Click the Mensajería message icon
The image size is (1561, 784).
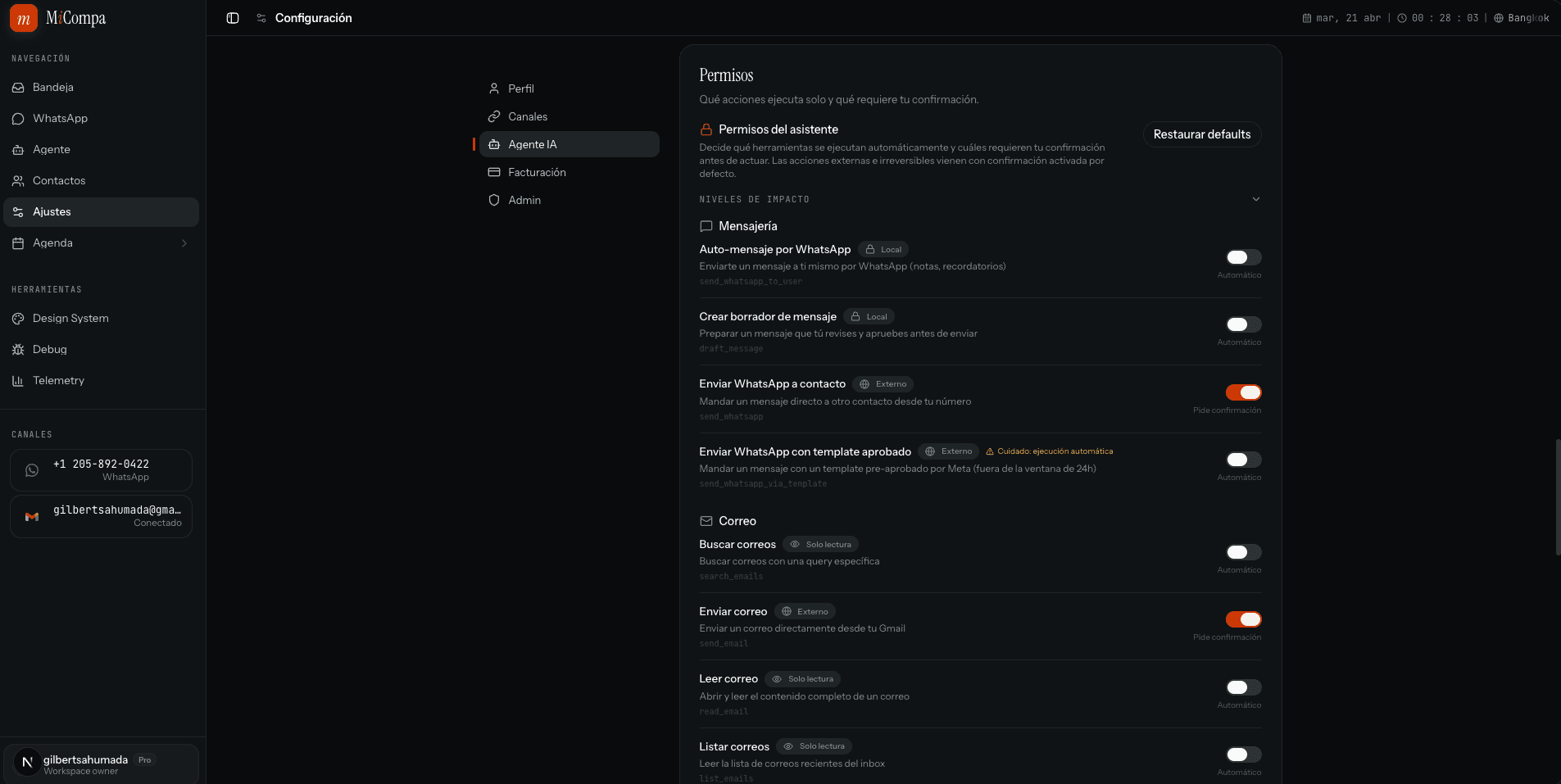(x=706, y=226)
